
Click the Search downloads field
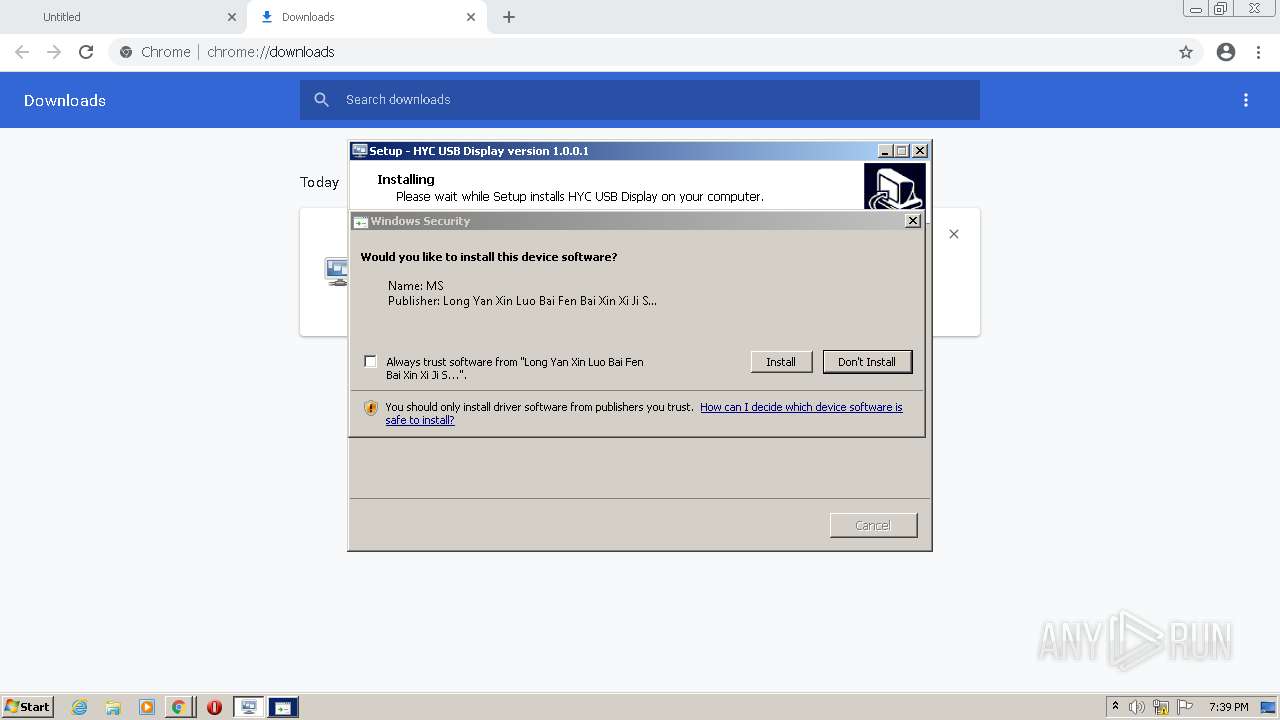pyautogui.click(x=640, y=100)
